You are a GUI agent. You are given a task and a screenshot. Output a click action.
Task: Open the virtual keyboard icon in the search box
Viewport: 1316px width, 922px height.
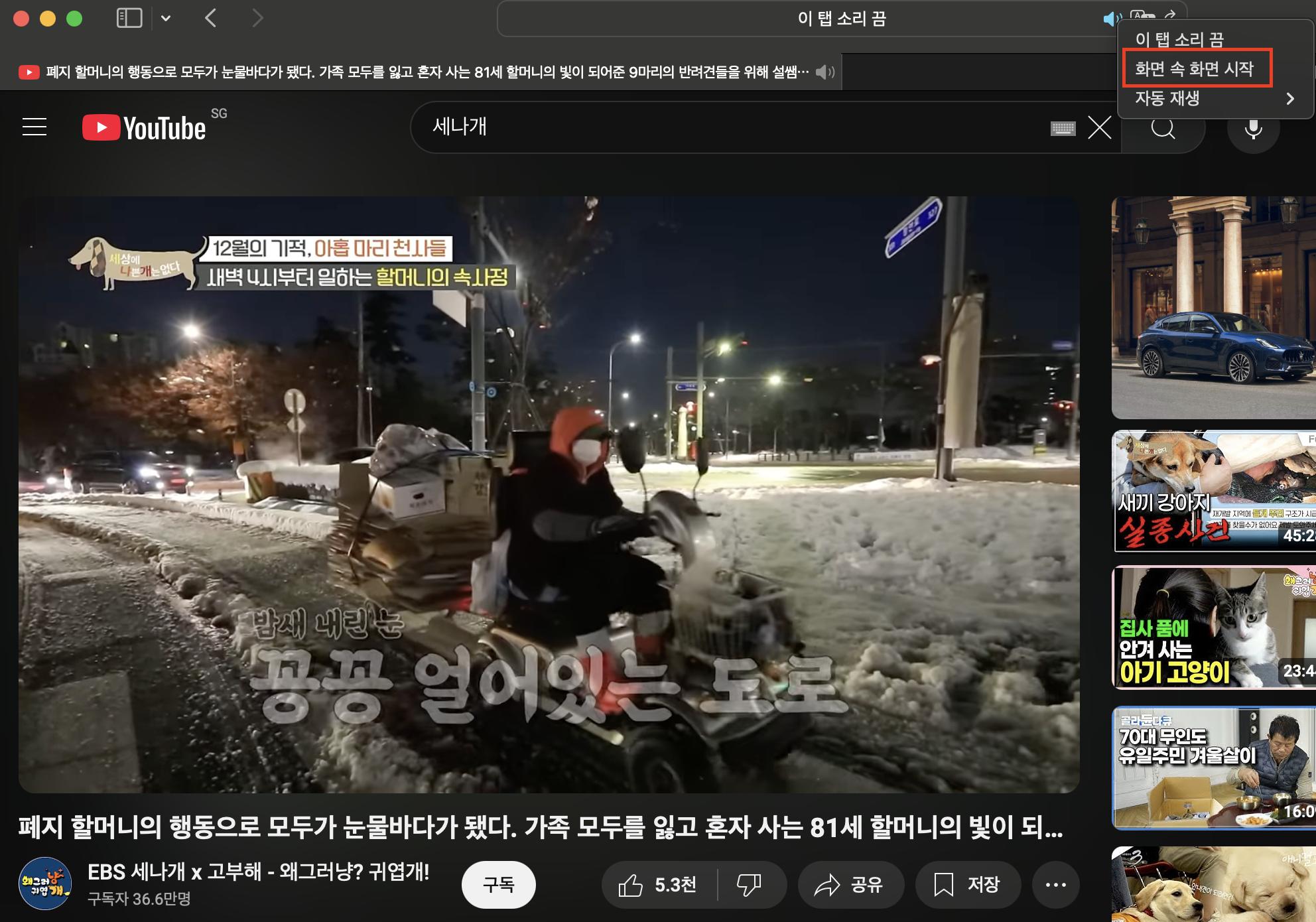pos(1063,128)
